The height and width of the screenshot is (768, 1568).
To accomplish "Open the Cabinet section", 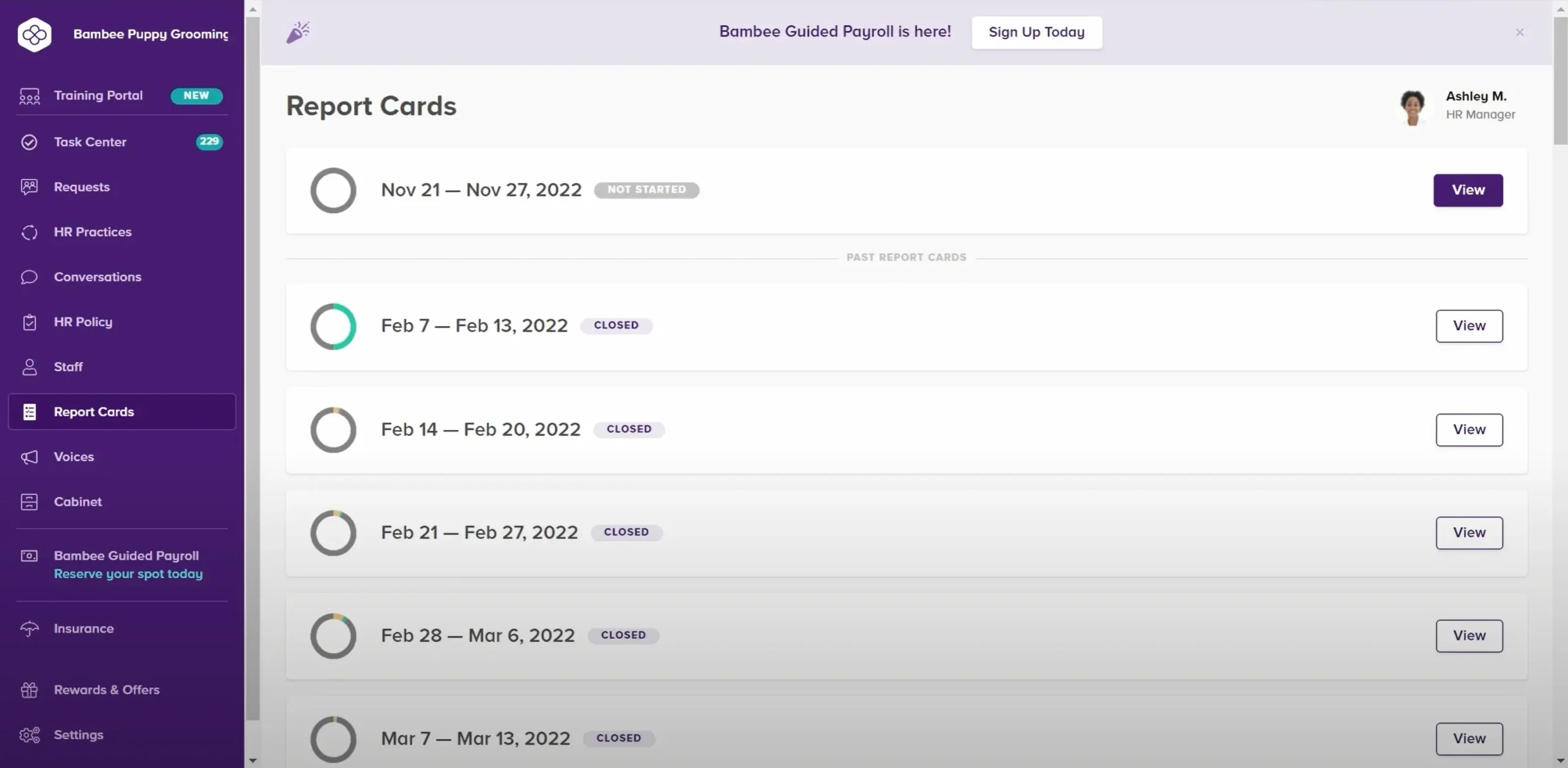I will tap(78, 501).
